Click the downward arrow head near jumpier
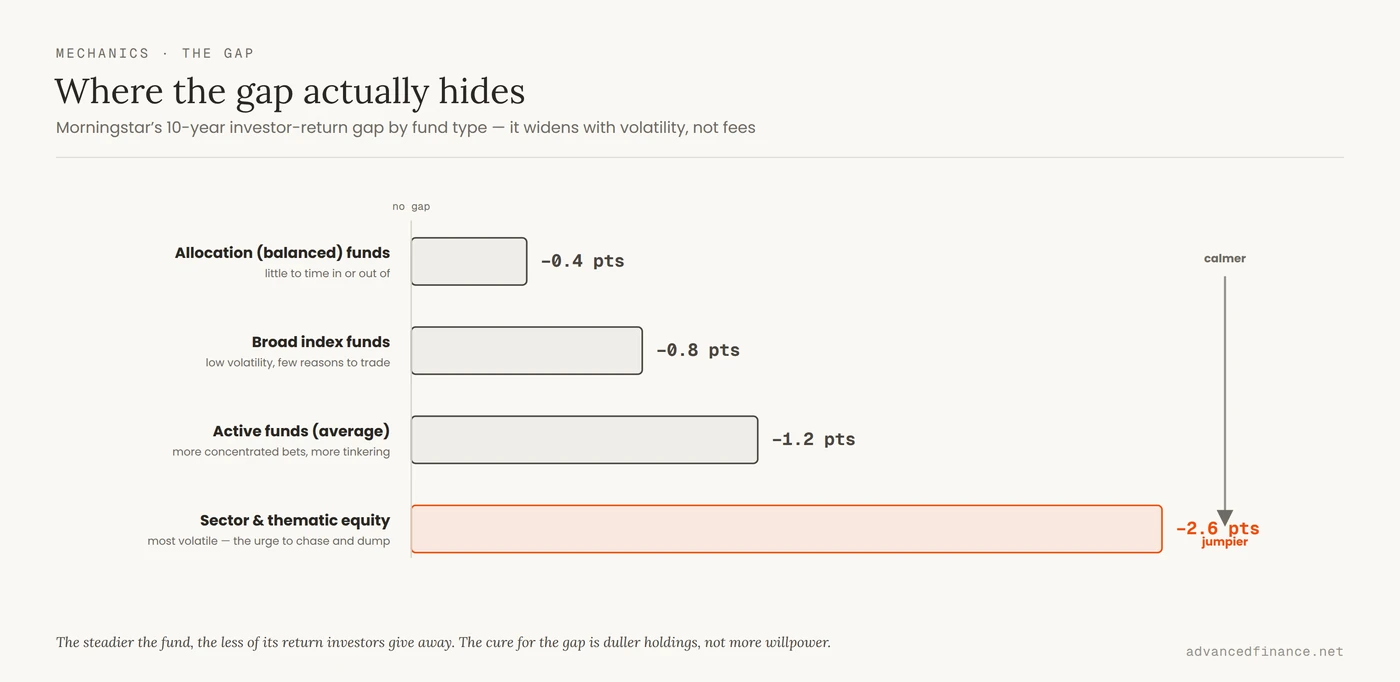Image resolution: width=1400 pixels, height=682 pixels. [x=1225, y=518]
